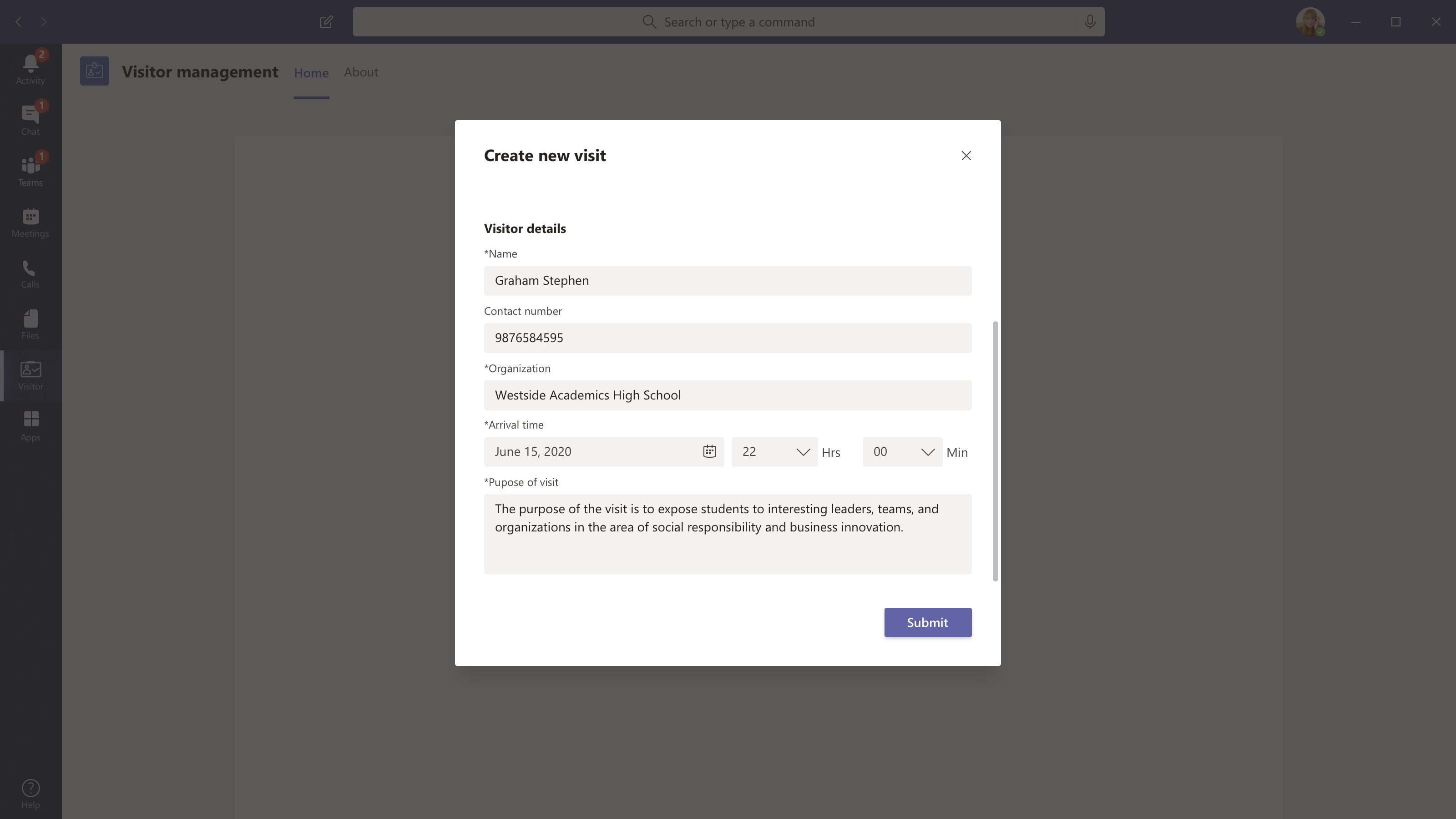
Task: Open Calls phone icon
Action: (x=30, y=273)
